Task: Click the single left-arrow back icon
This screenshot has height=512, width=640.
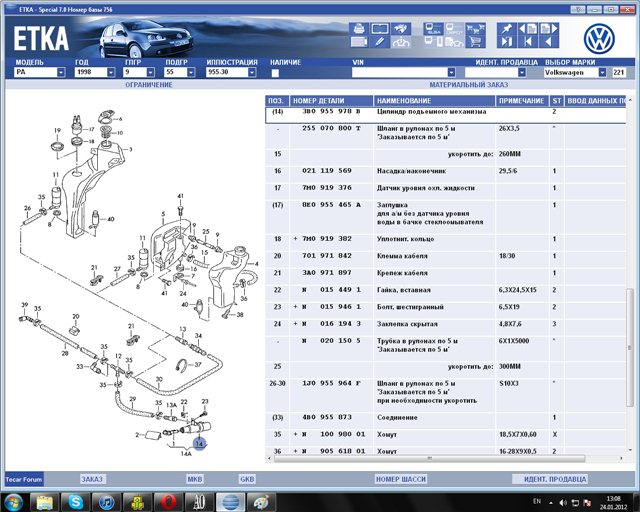Action: click(549, 42)
